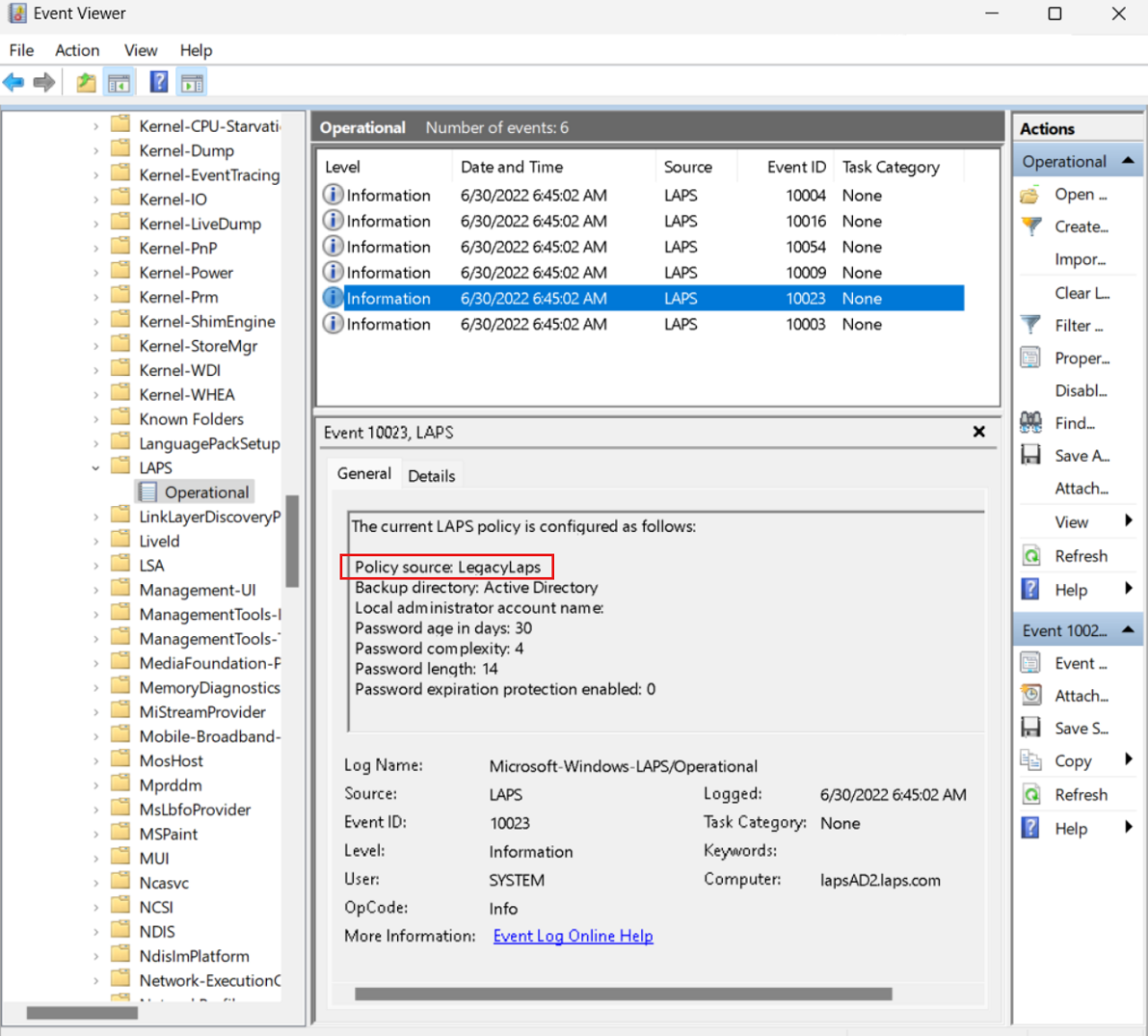Sort by the Level column header
1148x1036 pixels.
tap(385, 167)
